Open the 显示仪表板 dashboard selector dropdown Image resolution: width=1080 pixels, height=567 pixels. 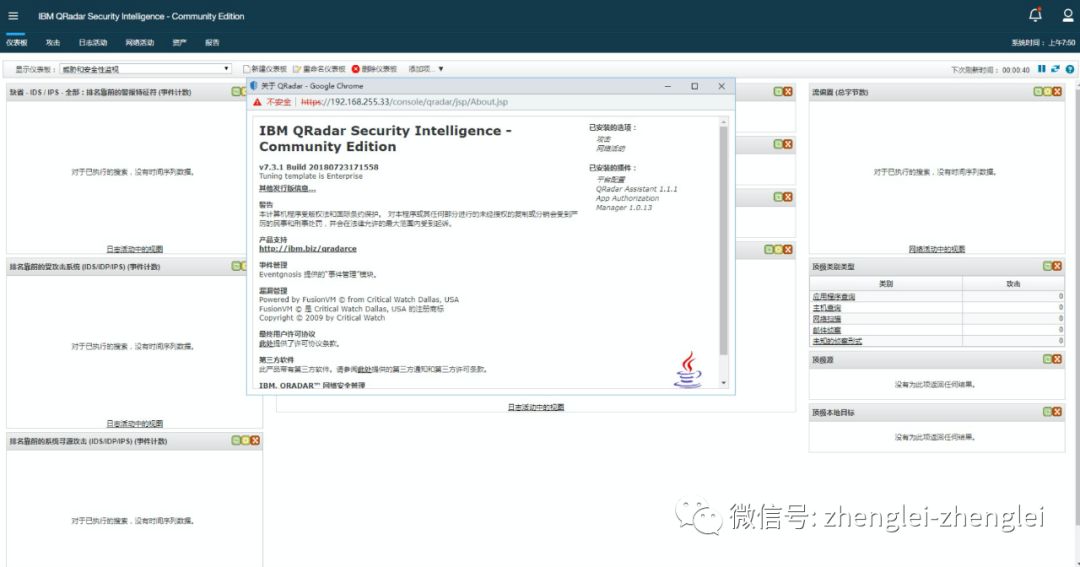(x=145, y=69)
